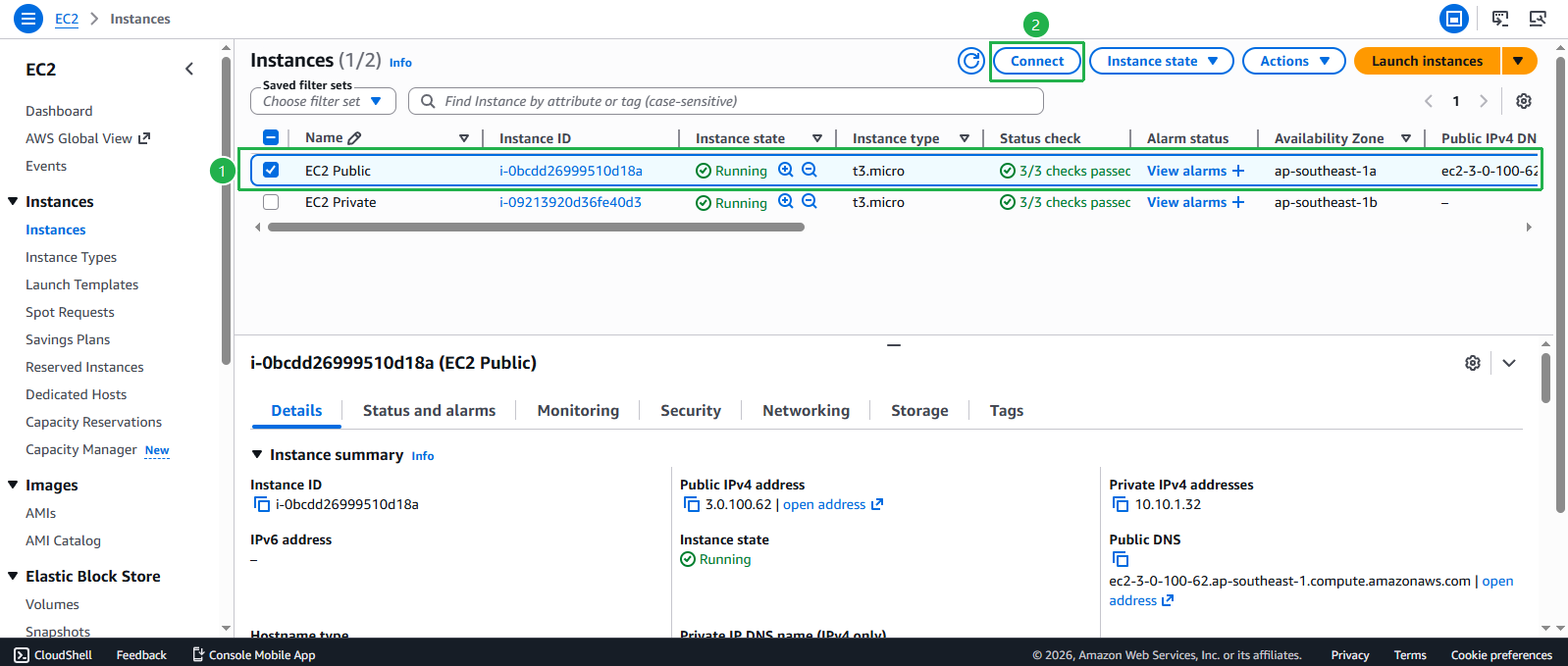Toggle the select-all header checkbox

(x=271, y=137)
